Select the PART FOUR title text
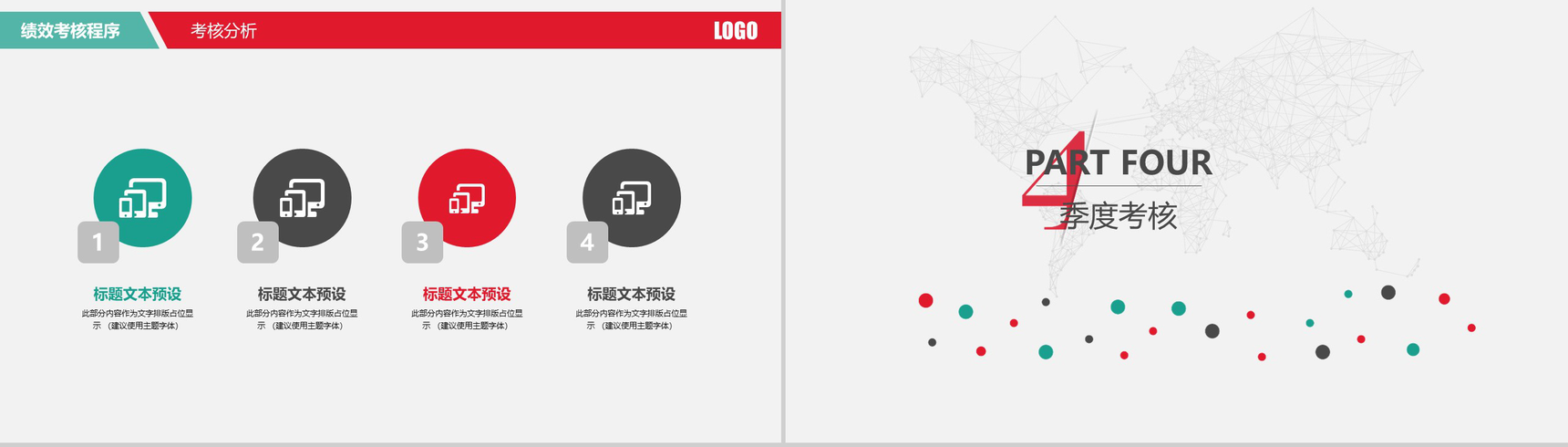The width and height of the screenshot is (1568, 447). [1119, 163]
